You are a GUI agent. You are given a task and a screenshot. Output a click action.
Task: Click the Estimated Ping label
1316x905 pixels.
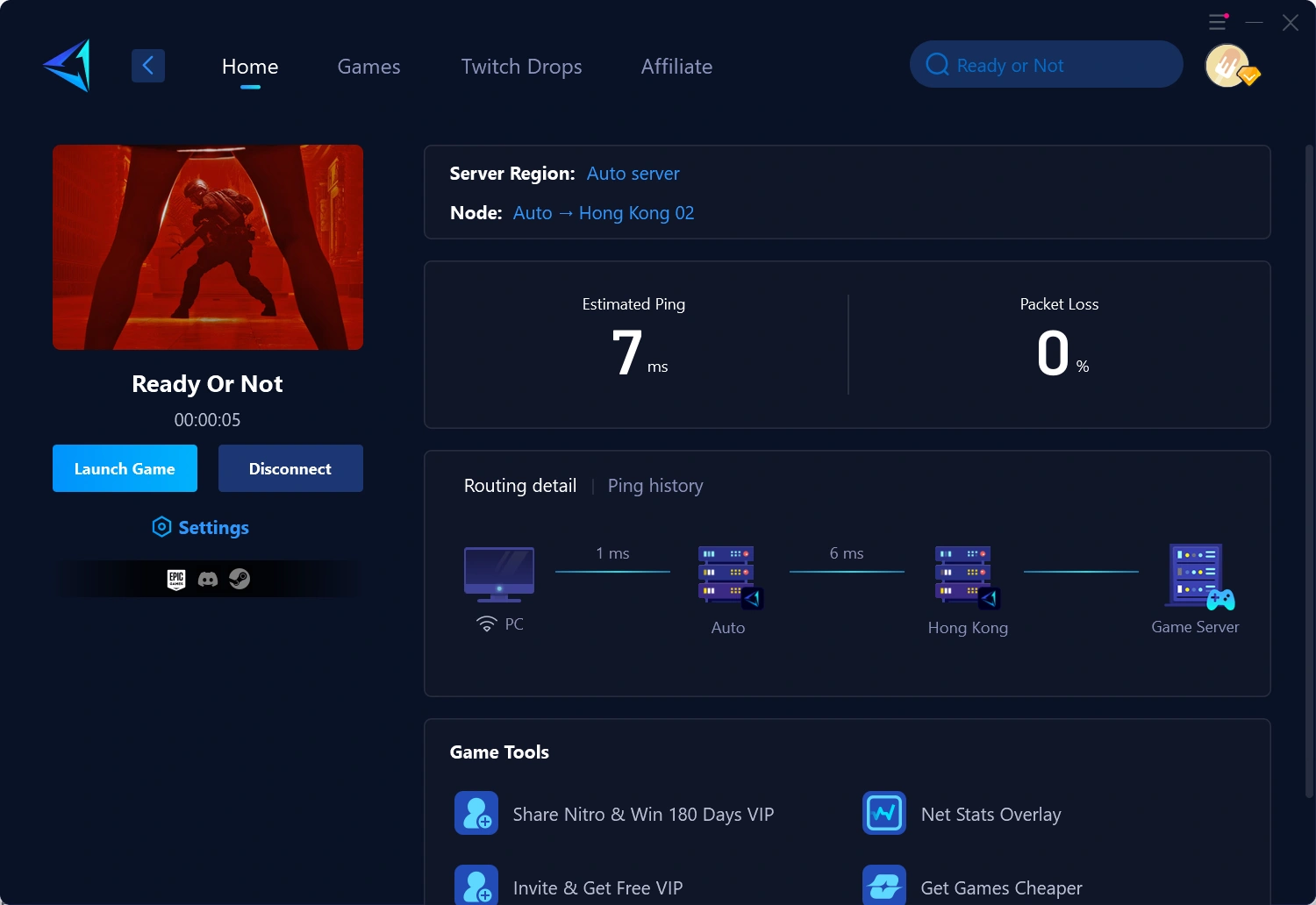(633, 304)
